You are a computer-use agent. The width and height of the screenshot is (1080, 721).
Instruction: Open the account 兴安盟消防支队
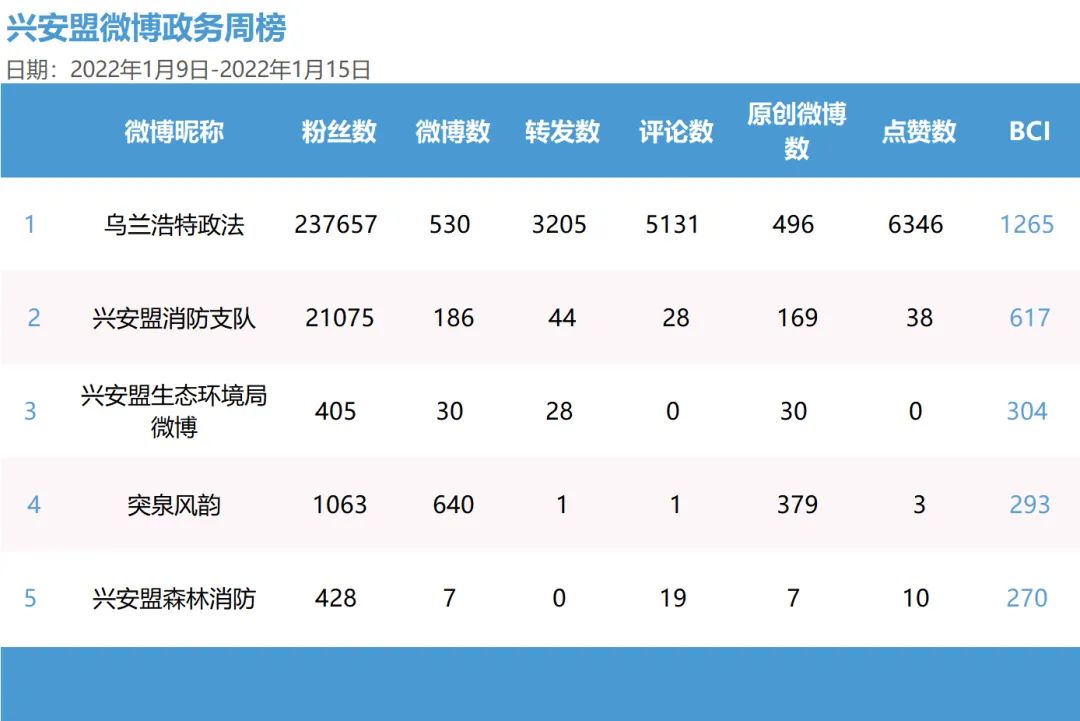point(174,318)
